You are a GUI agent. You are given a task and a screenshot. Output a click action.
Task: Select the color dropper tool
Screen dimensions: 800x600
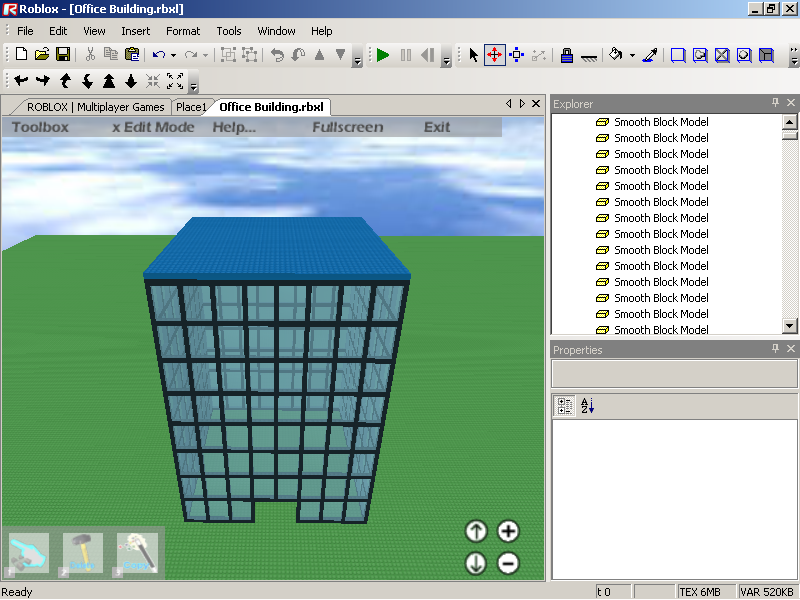click(650, 56)
